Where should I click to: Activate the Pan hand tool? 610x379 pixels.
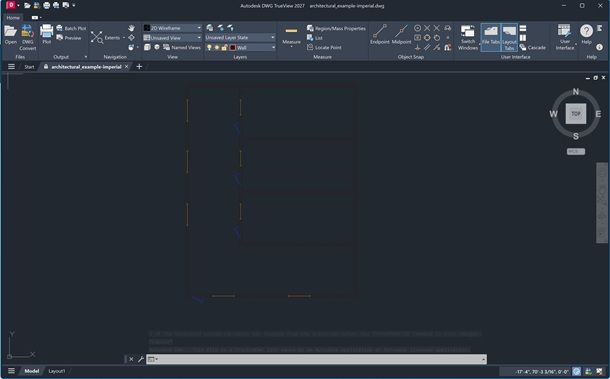click(x=131, y=28)
